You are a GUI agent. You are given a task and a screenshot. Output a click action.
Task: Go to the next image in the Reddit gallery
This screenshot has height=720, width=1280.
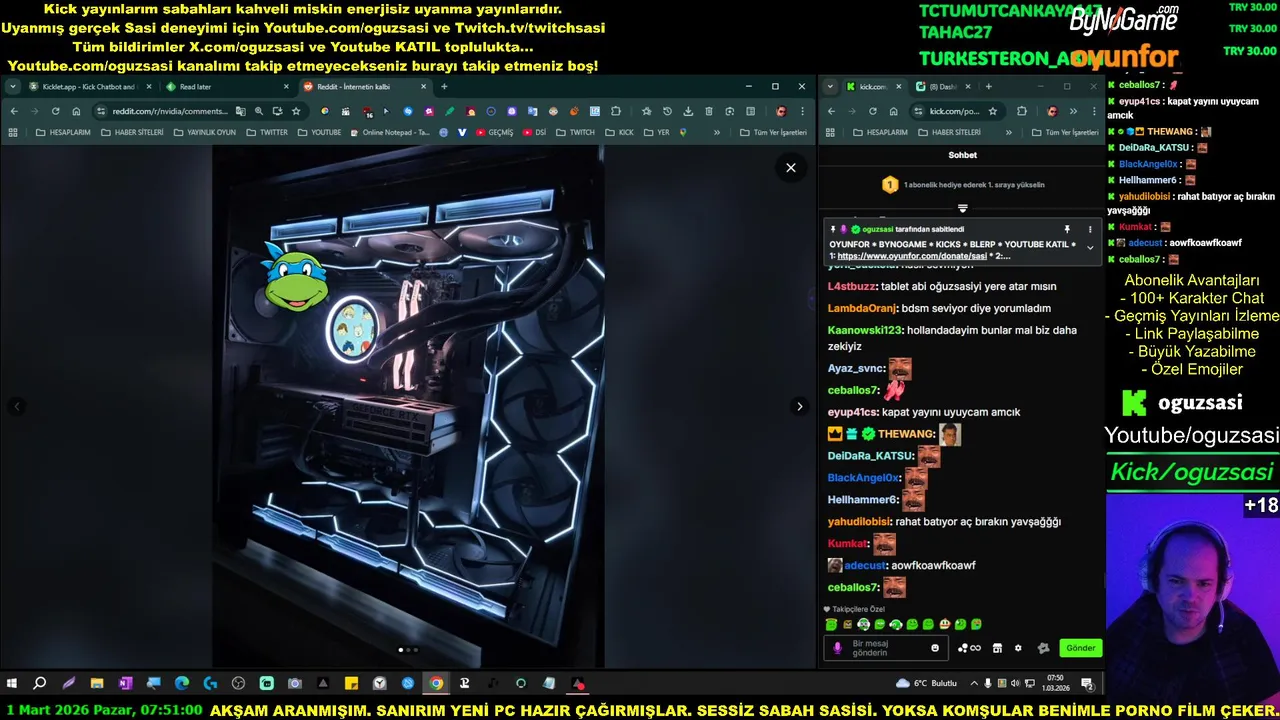(799, 406)
